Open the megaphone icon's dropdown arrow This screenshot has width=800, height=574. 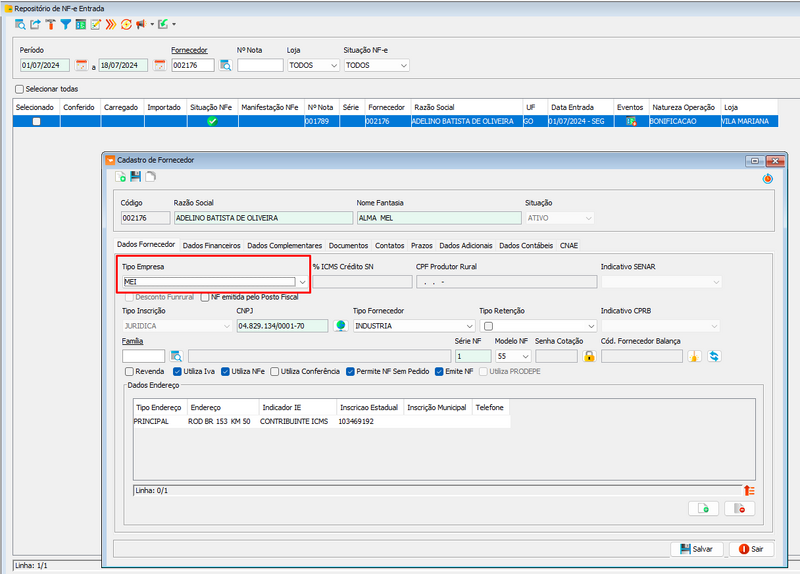152,24
